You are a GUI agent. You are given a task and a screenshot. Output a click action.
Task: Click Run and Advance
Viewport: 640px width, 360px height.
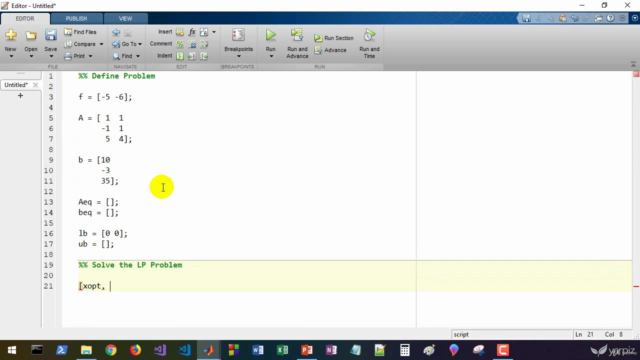coord(297,43)
